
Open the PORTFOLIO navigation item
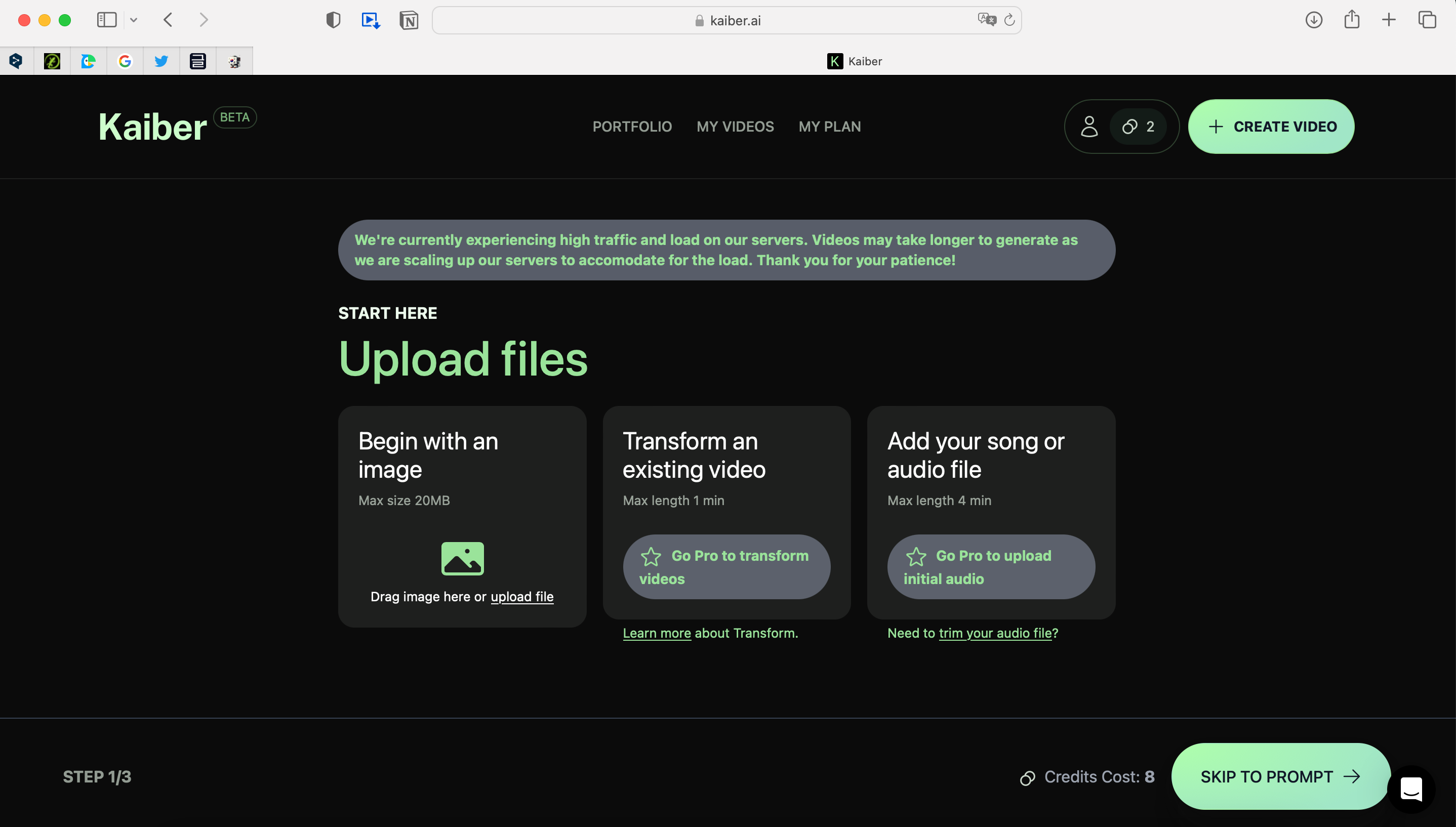(x=632, y=126)
